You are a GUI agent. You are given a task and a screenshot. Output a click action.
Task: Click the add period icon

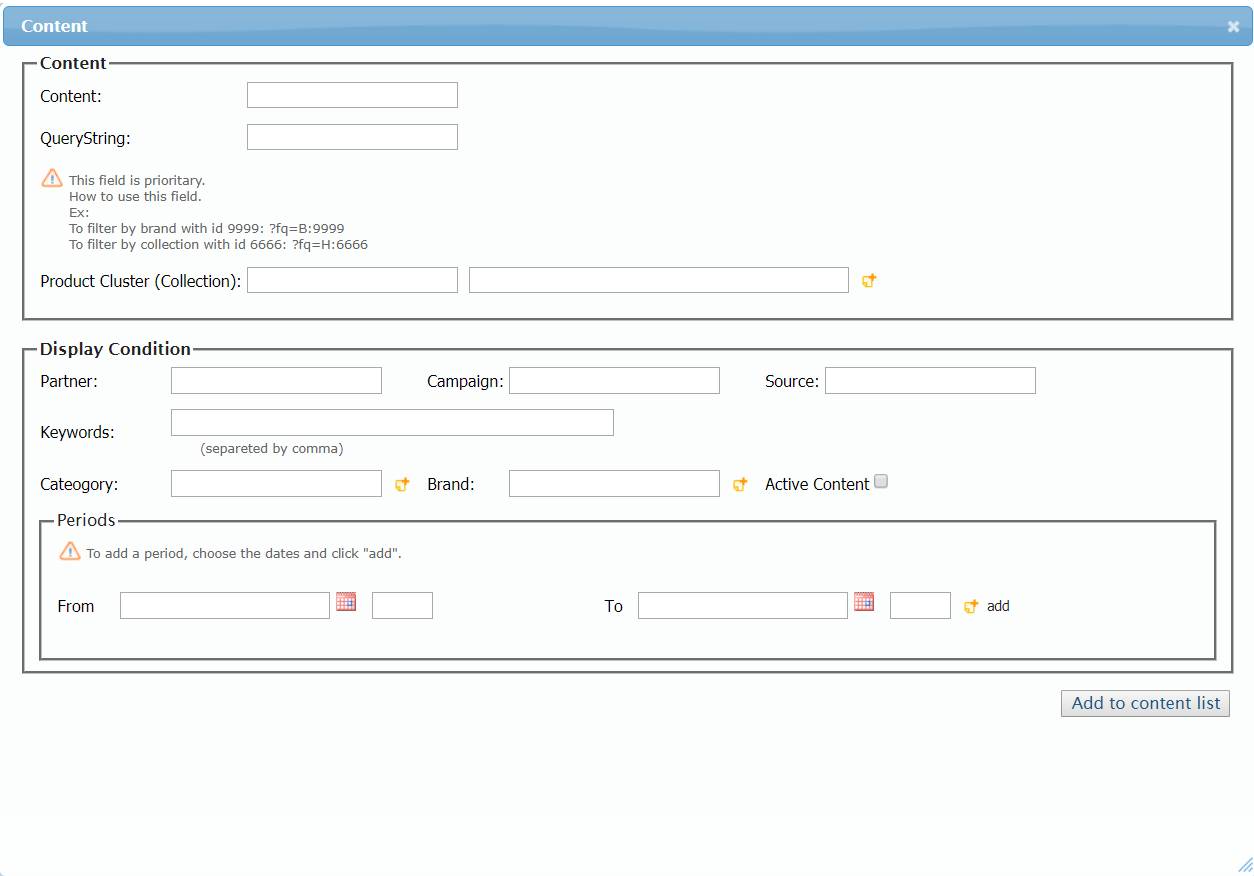point(970,606)
